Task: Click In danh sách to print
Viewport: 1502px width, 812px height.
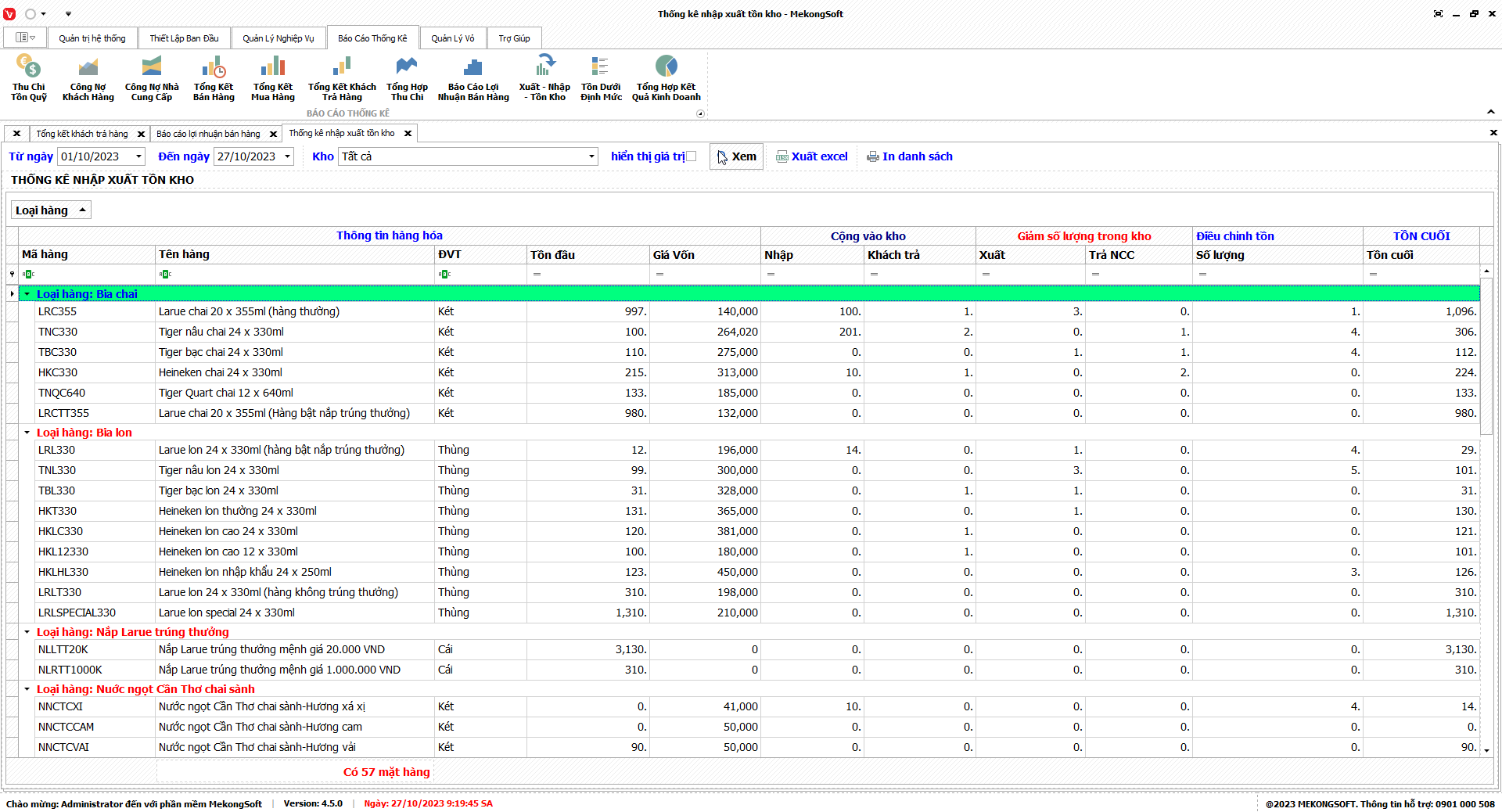Action: [x=910, y=156]
